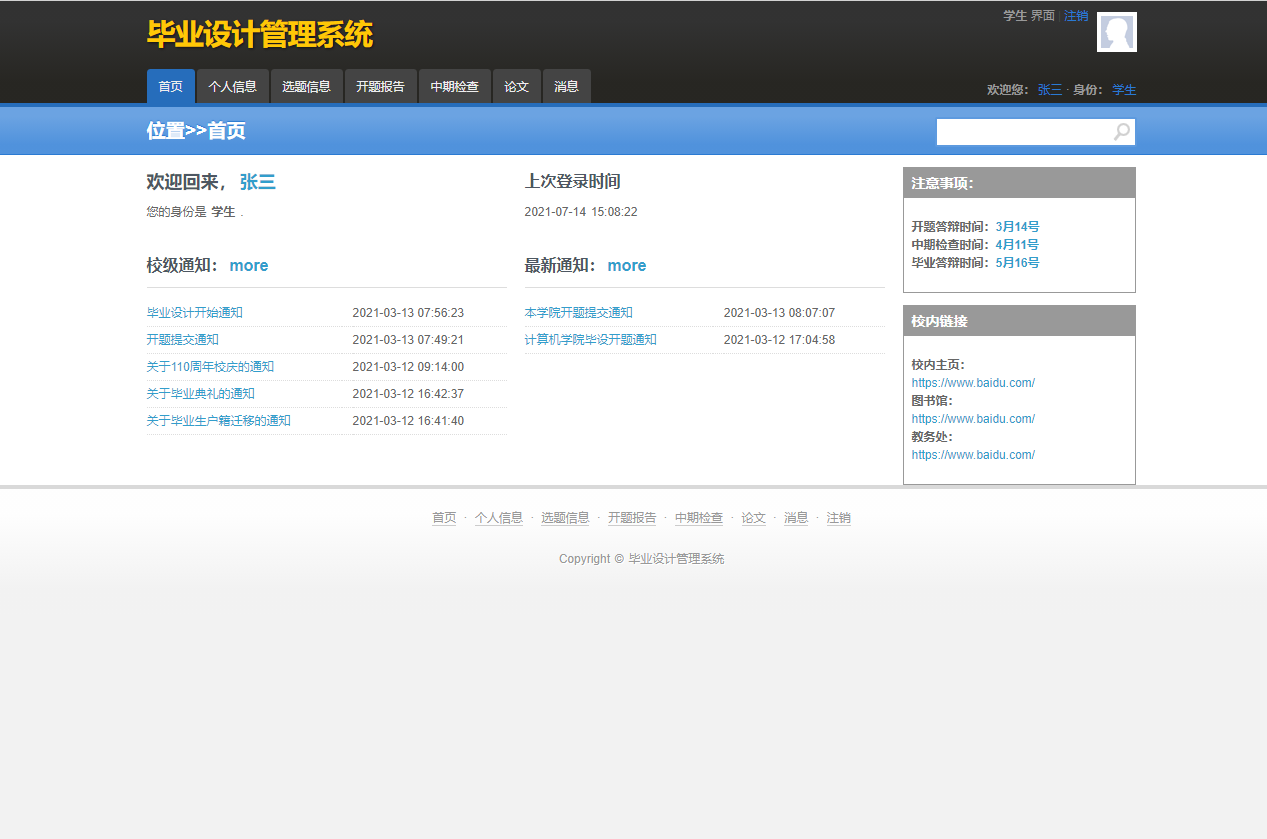Open the 选题信息 tab
The width and height of the screenshot is (1267, 839).
pos(306,86)
